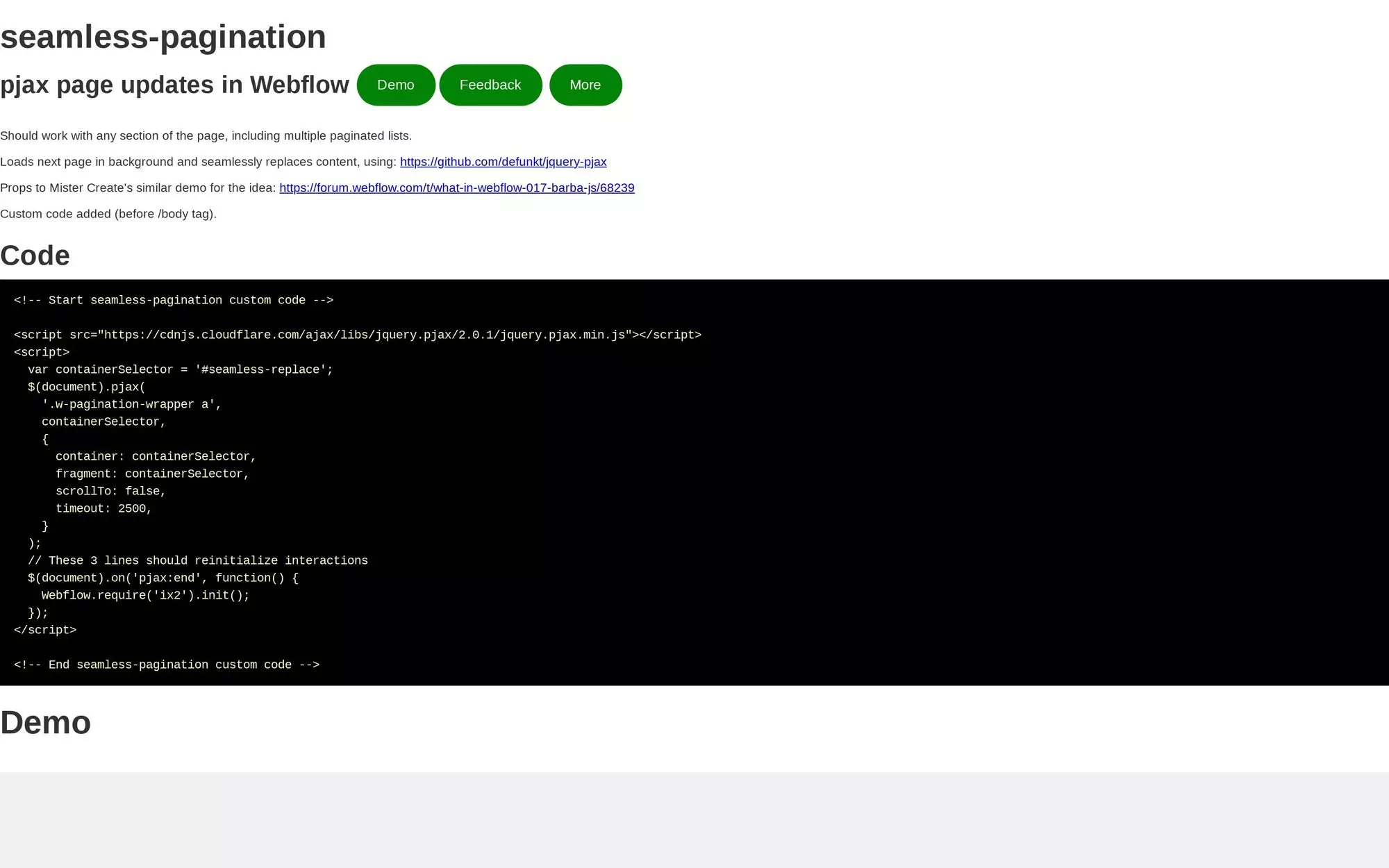
Task: Click the pjax subtitle heading text
Action: tap(174, 85)
